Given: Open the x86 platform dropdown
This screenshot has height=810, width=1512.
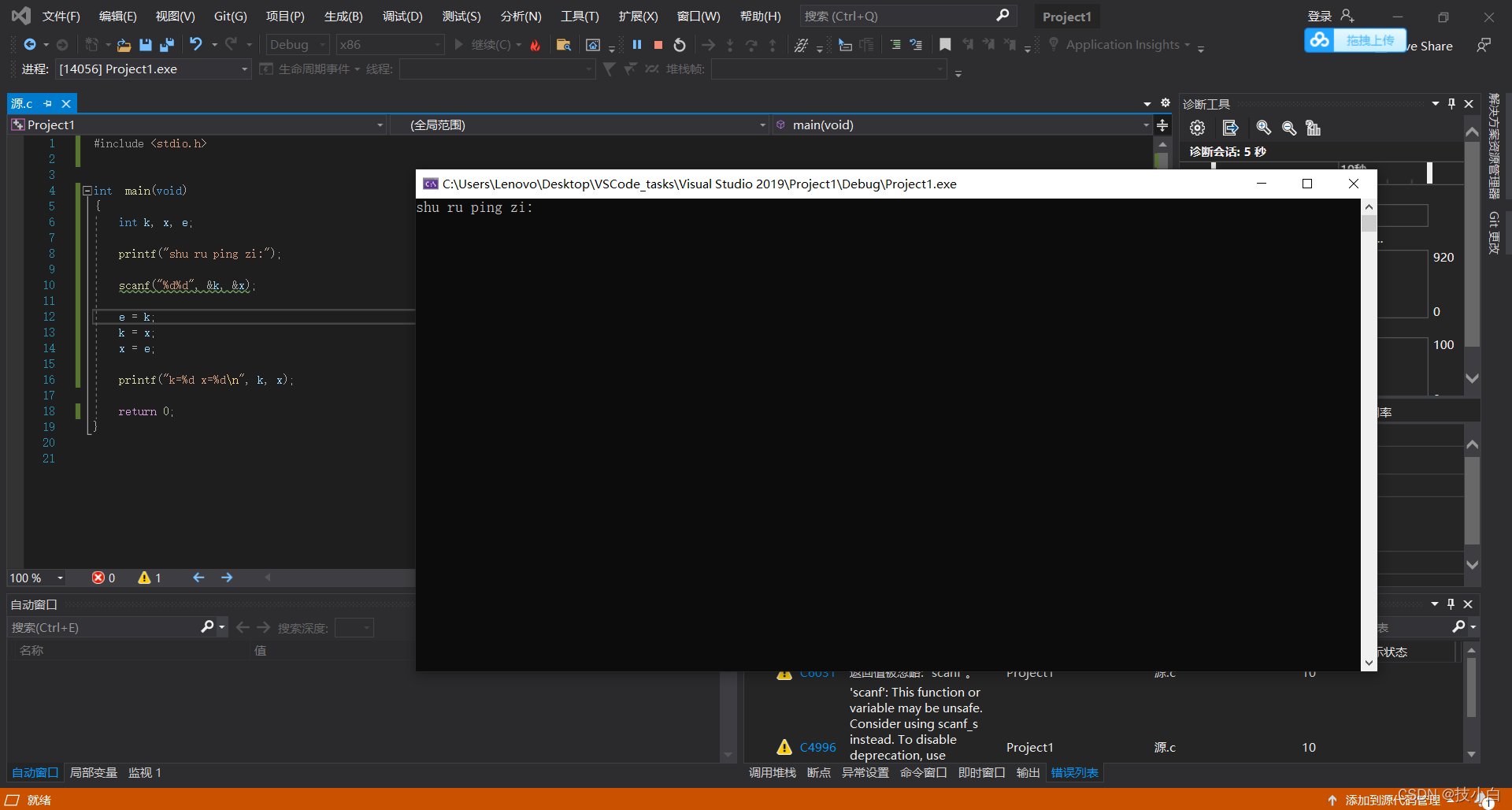Looking at the screenshot, I should (x=390, y=45).
